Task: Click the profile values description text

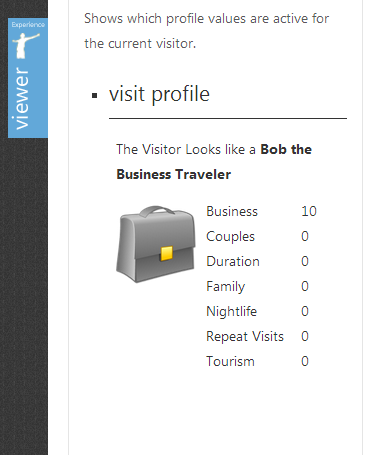Action: click(x=207, y=31)
